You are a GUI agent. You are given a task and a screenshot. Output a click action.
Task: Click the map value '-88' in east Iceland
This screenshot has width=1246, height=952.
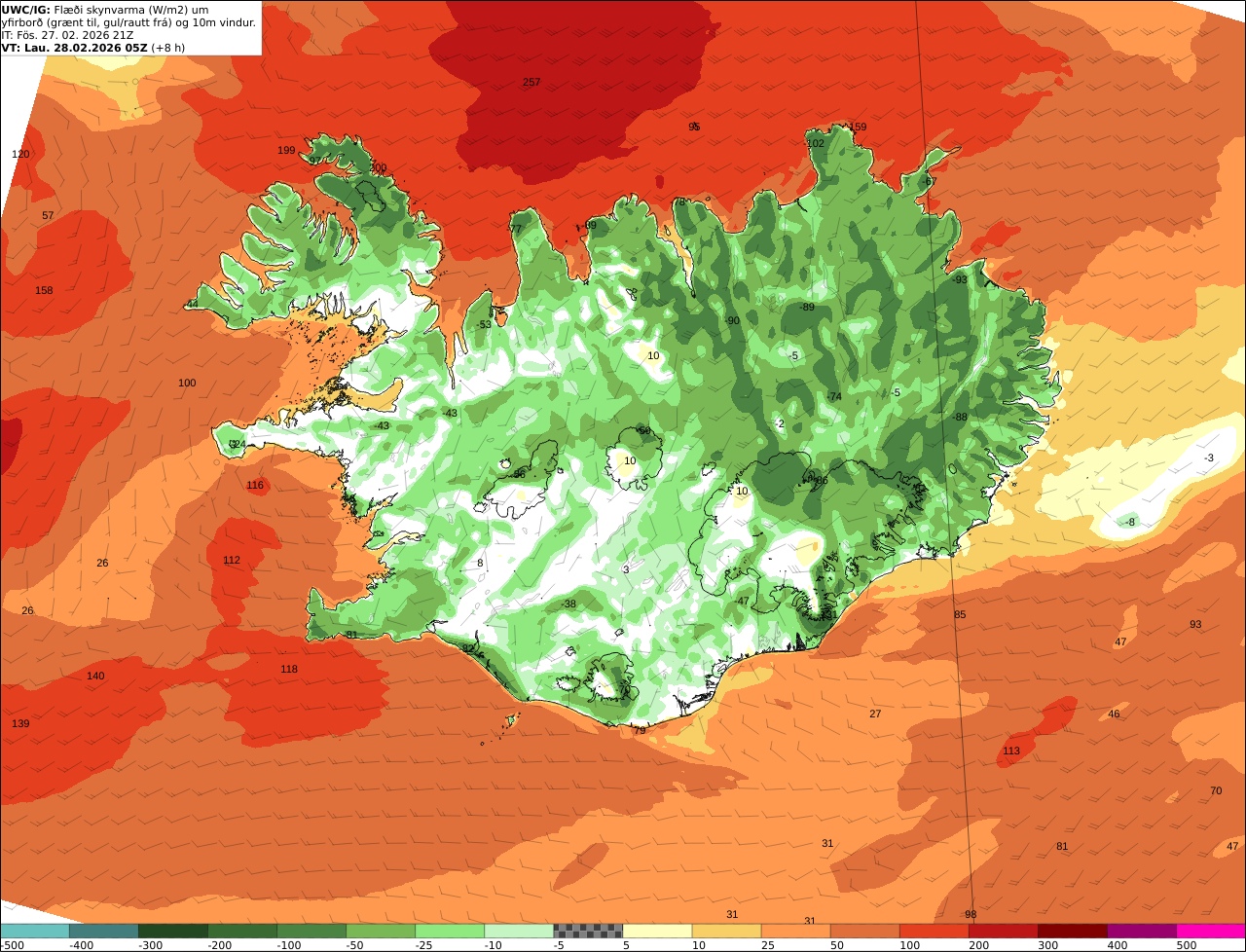[x=959, y=417]
